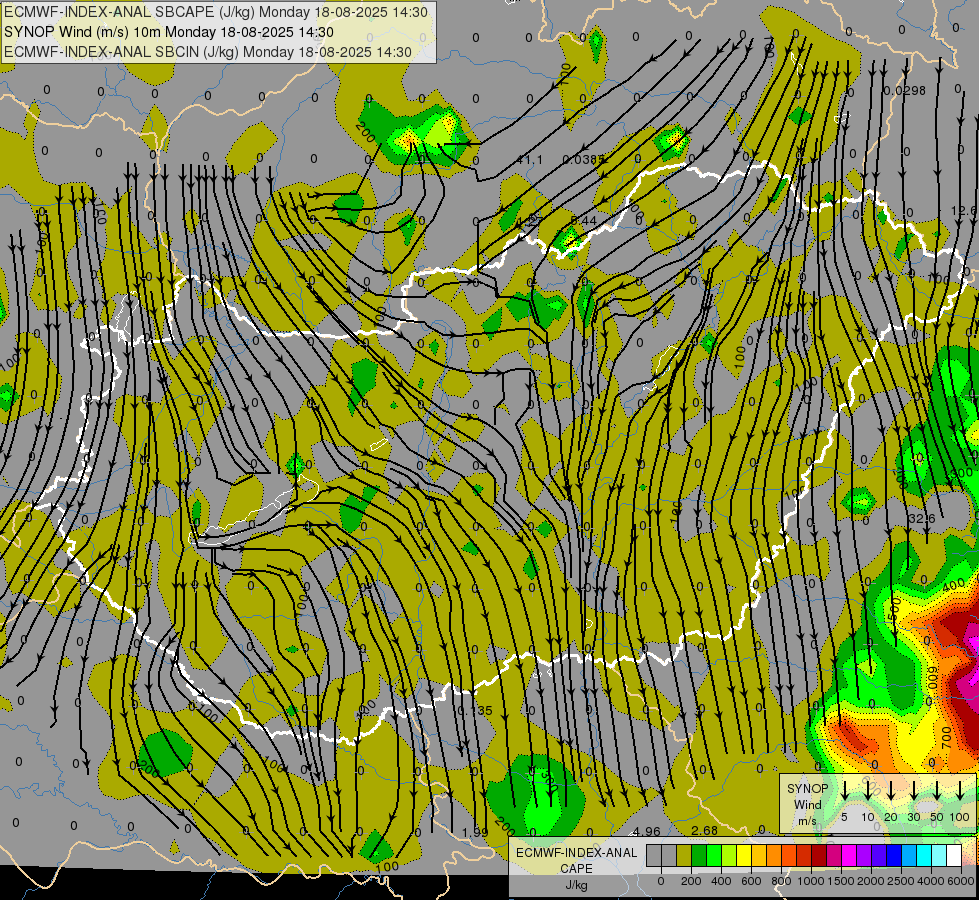Click the 50 m/s wind arrow in legend
The image size is (979, 900).
[937, 790]
